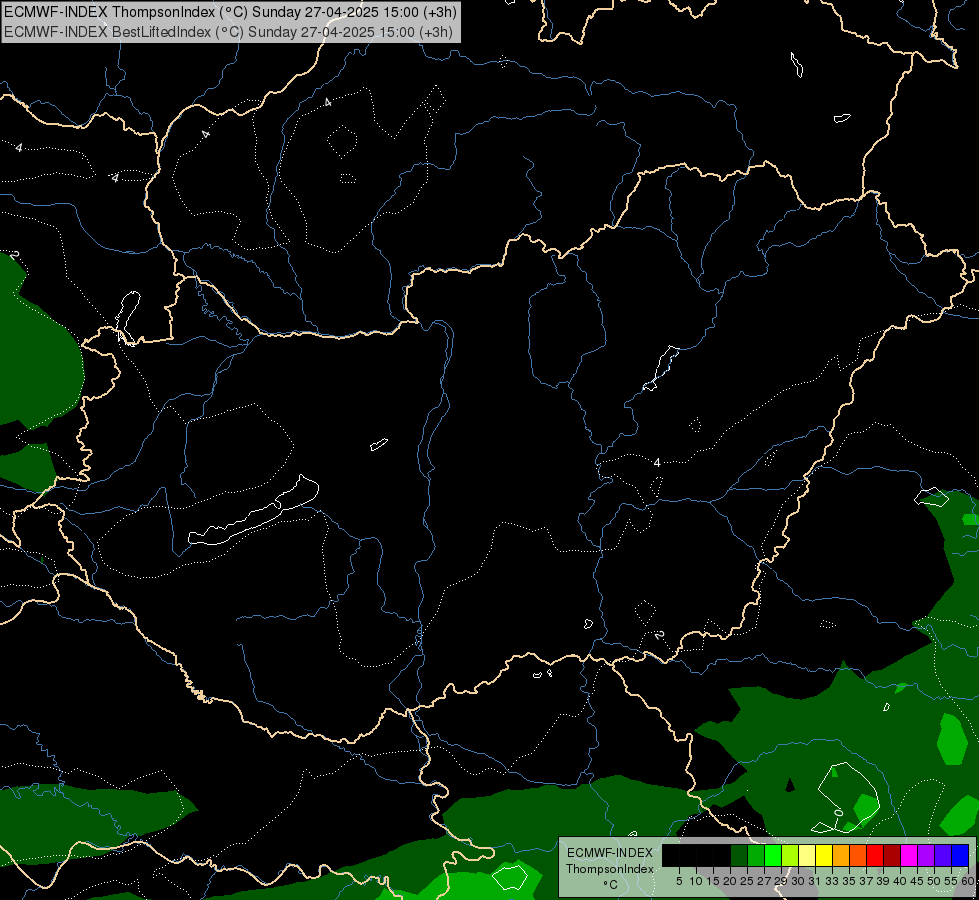Select the pure yellow 31-33 legend swatch
This screenshot has width=979, height=900.
[x=824, y=855]
